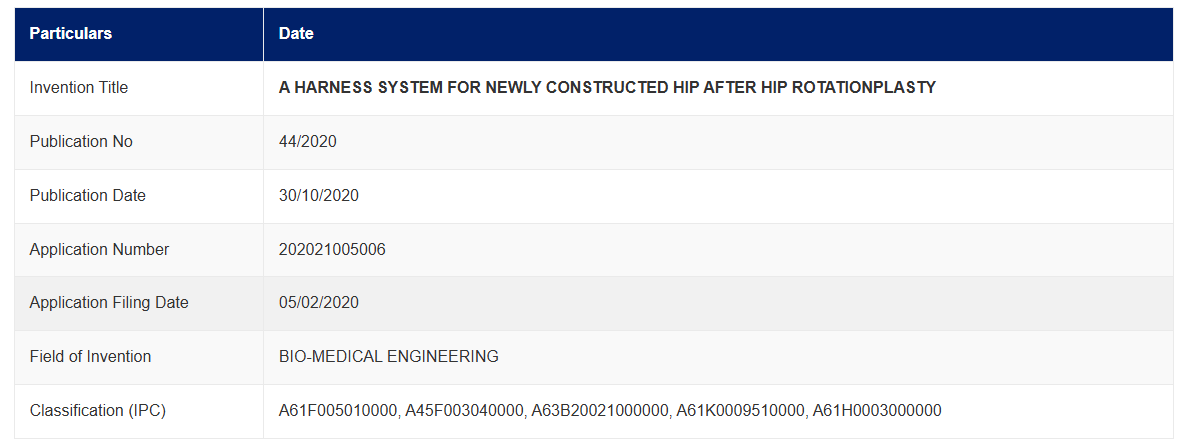Click application number 202021005006
Viewport: 1185px width, 445px height.
332,249
